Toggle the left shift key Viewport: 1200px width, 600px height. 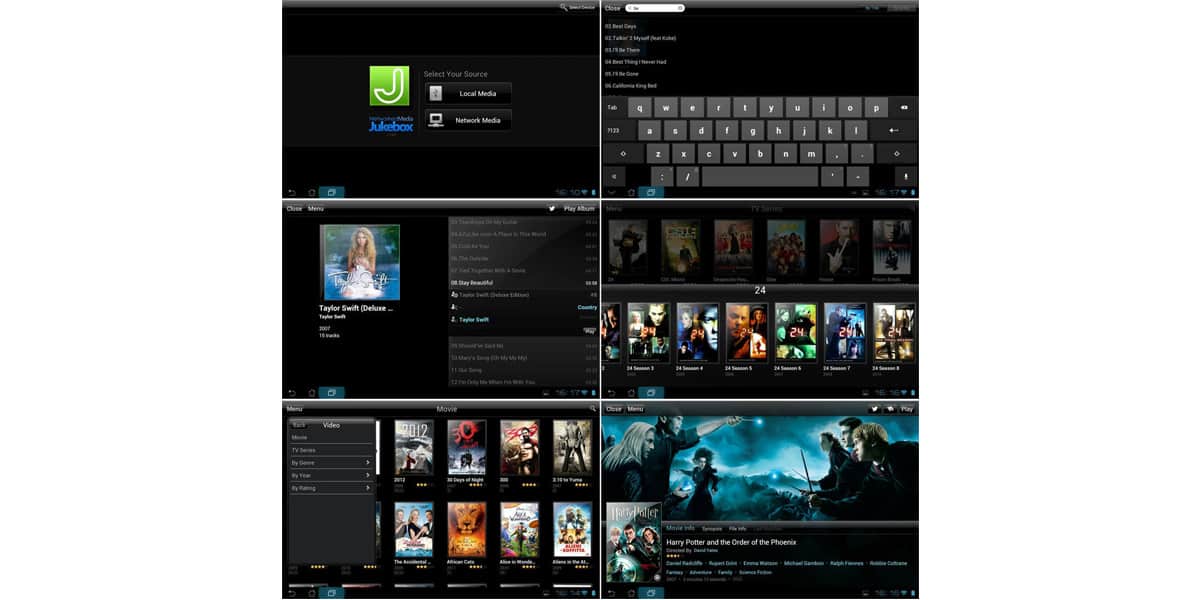[x=623, y=154]
